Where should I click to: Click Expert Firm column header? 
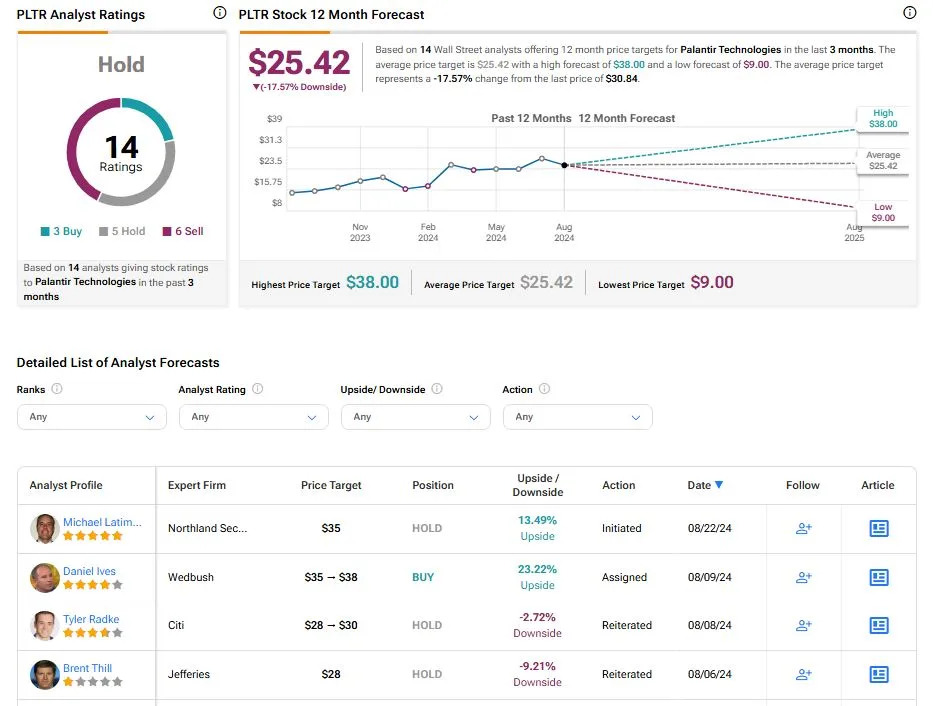197,485
